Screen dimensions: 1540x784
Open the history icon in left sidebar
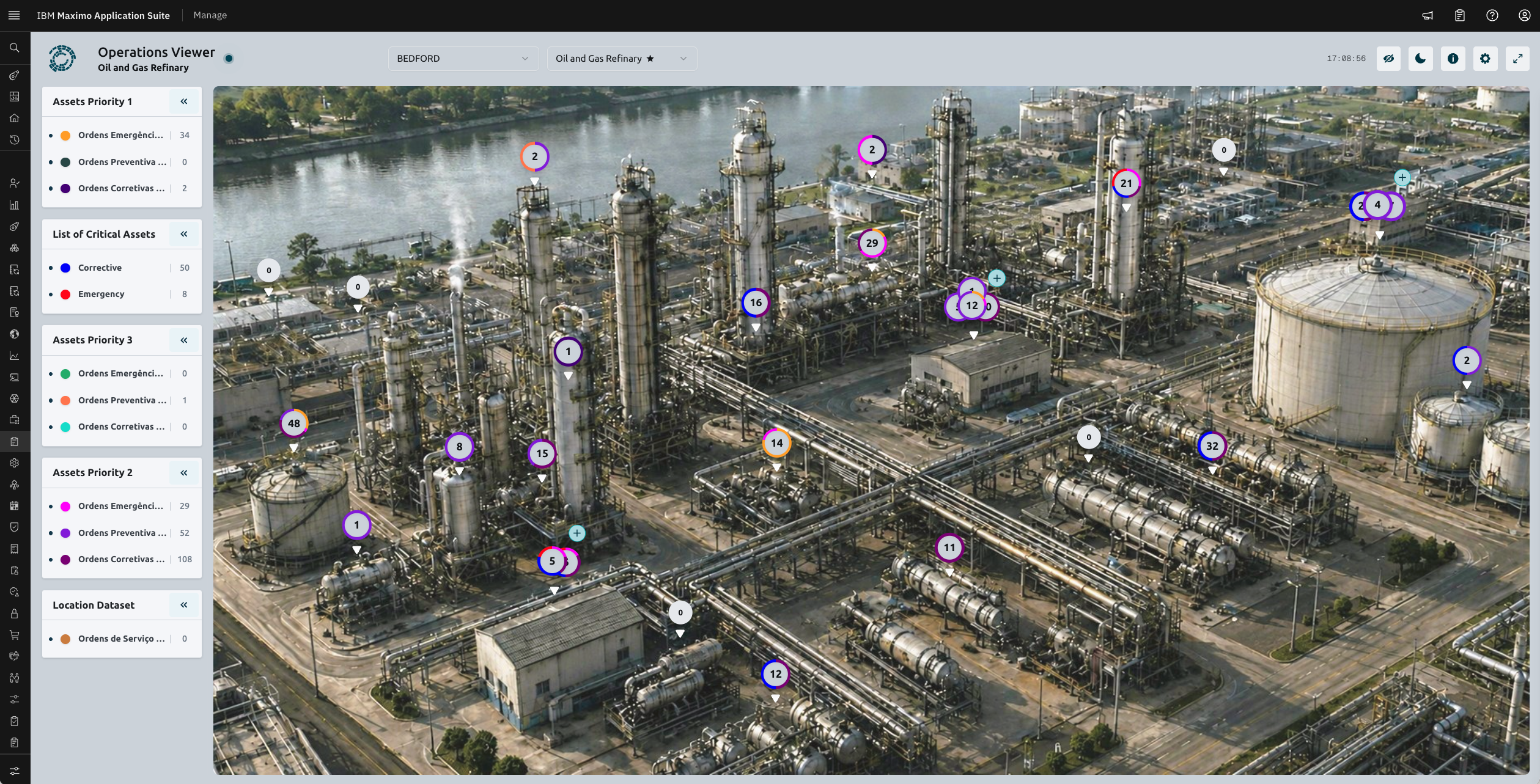(14, 140)
